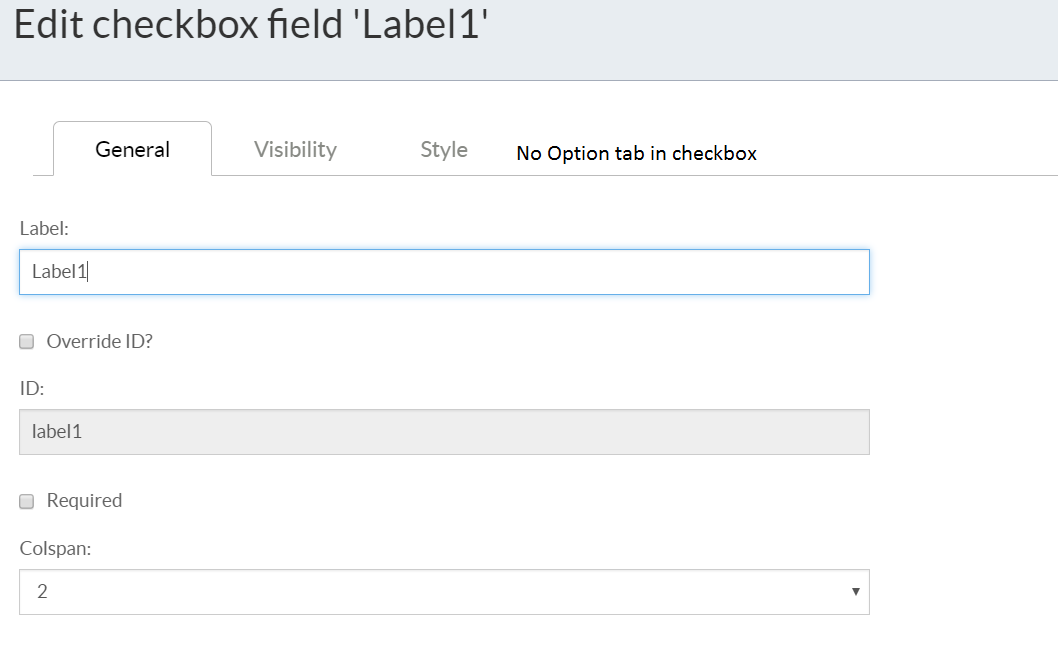Click the 'ID:' field caption
This screenshot has width=1058, height=655.
tap(32, 388)
